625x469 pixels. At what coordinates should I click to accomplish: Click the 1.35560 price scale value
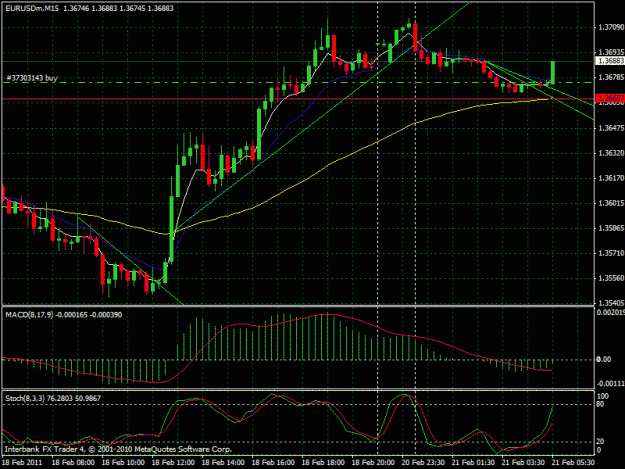click(611, 278)
